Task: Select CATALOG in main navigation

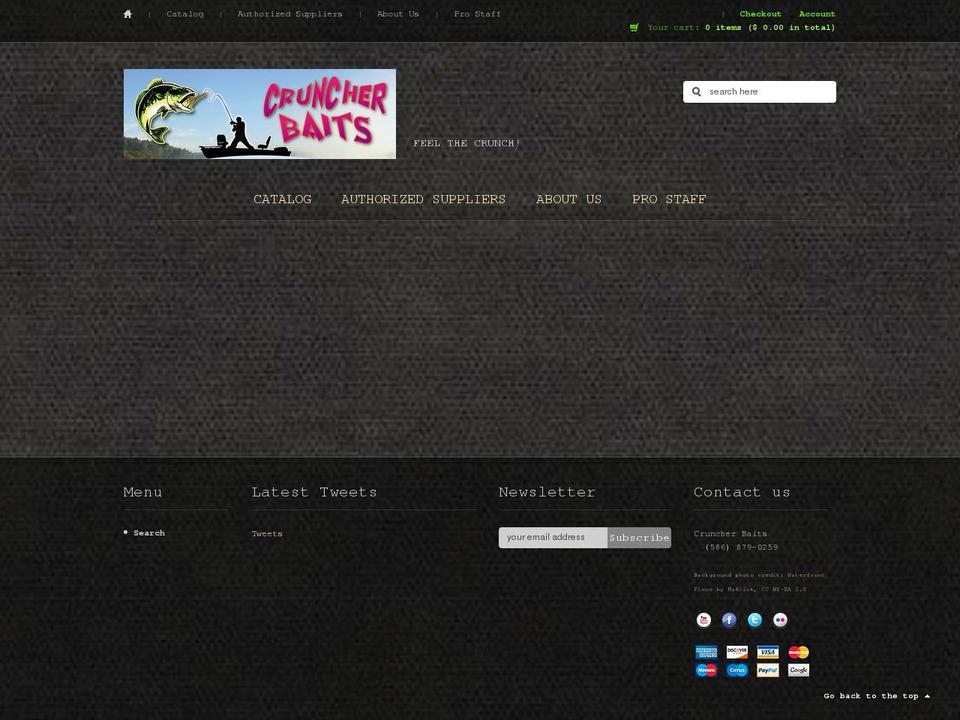Action: (282, 200)
